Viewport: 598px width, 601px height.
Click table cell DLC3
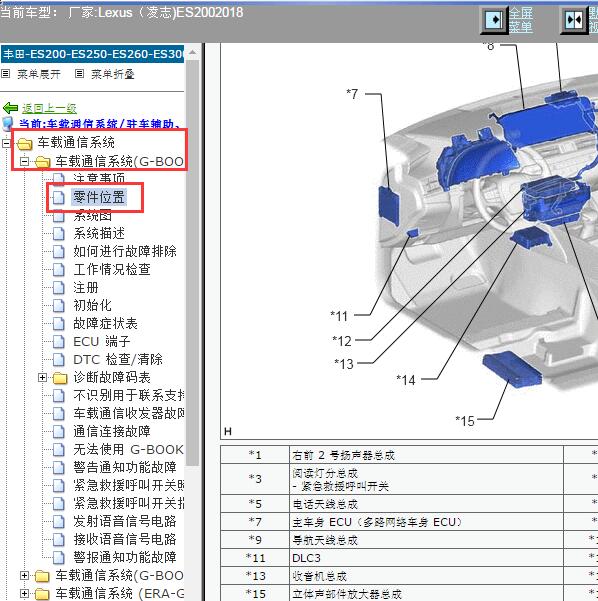click(426, 558)
